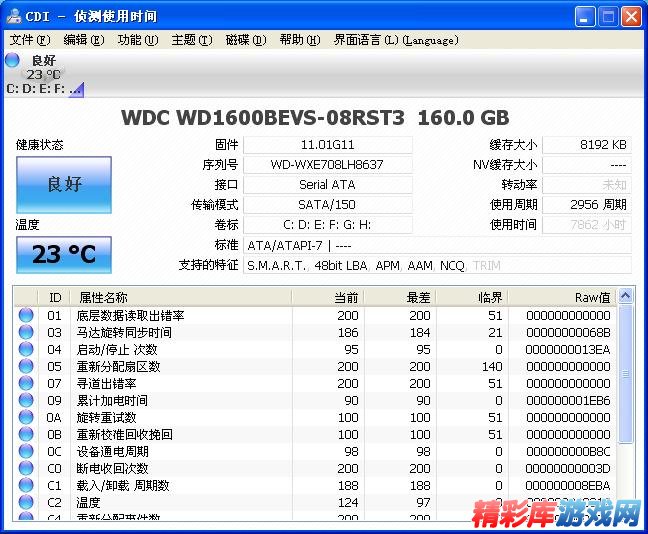This screenshot has width=648, height=534.
Task: Click the status icon for attribute 01 row
Action: pos(26,316)
